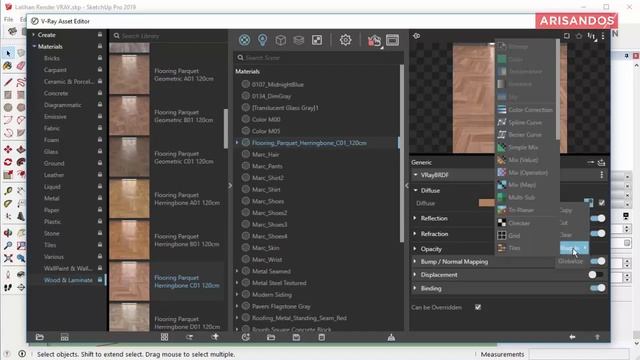Open the Geometry cube icon
The image size is (640, 360).
(280, 40)
